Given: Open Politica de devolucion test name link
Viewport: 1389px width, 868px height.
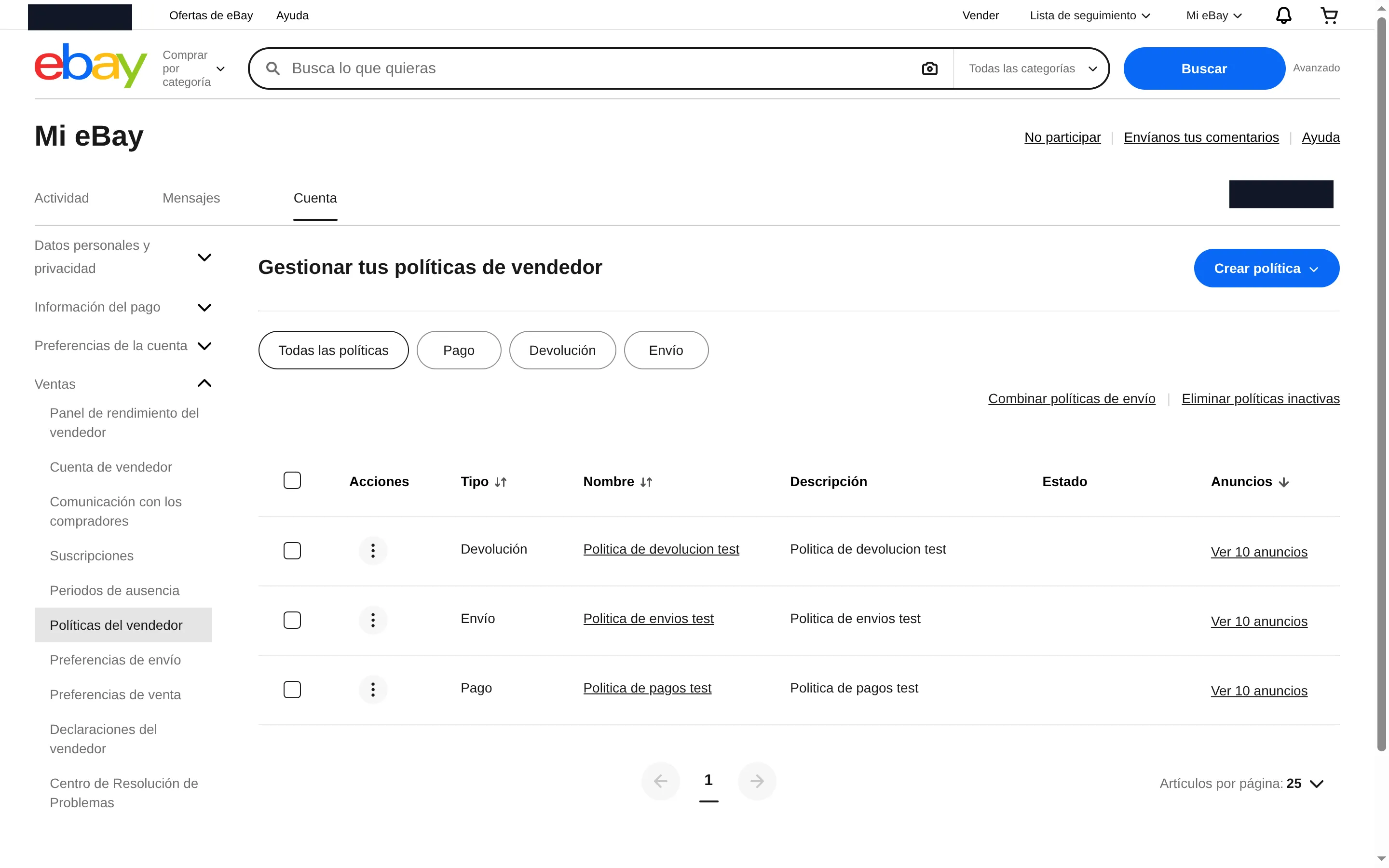Looking at the screenshot, I should pyautogui.click(x=661, y=549).
